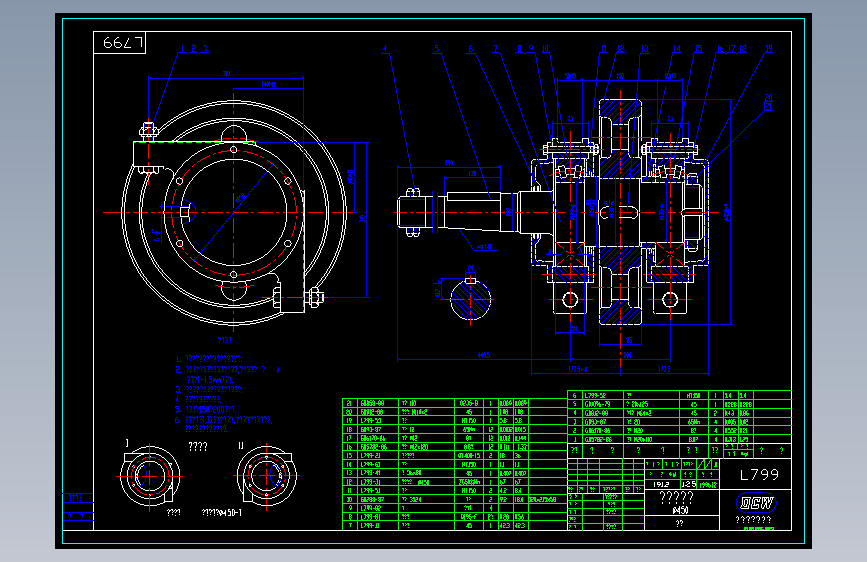Screen dimensions: 867x562
Task: Select part callout number 7
Action: pyautogui.click(x=496, y=49)
